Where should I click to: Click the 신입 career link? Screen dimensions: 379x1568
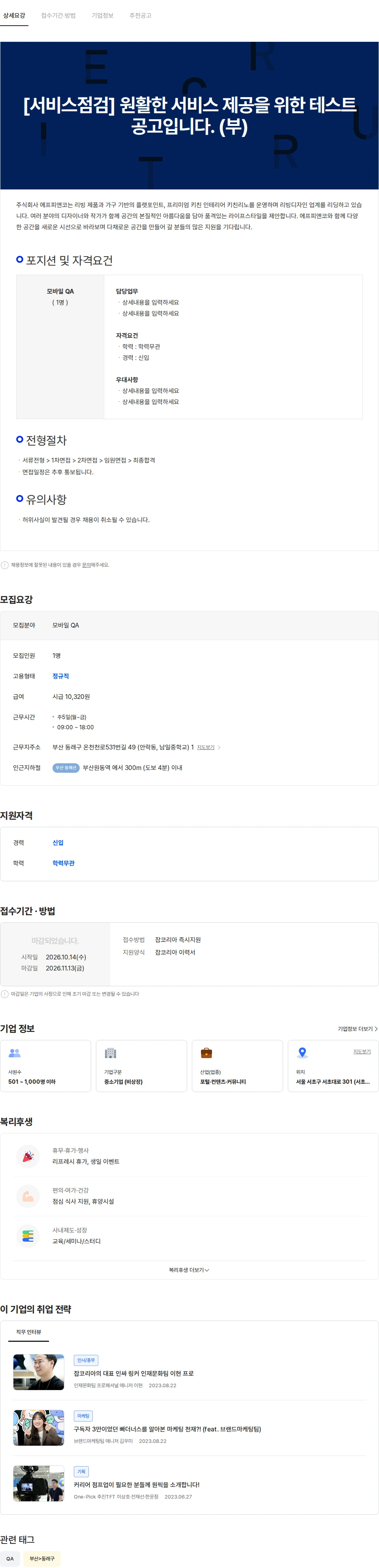[58, 843]
